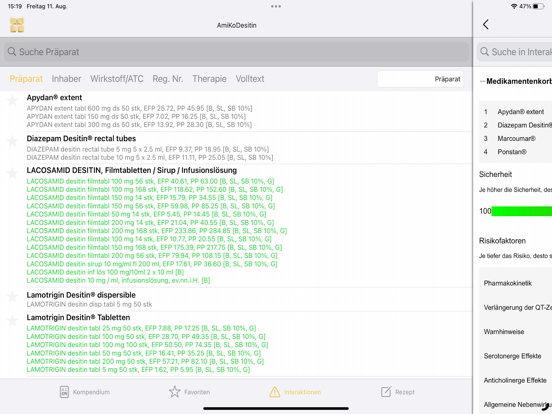Select LACOSAMID desitin sirup 10 mg/ml line
552x414 pixels.
click(152, 264)
